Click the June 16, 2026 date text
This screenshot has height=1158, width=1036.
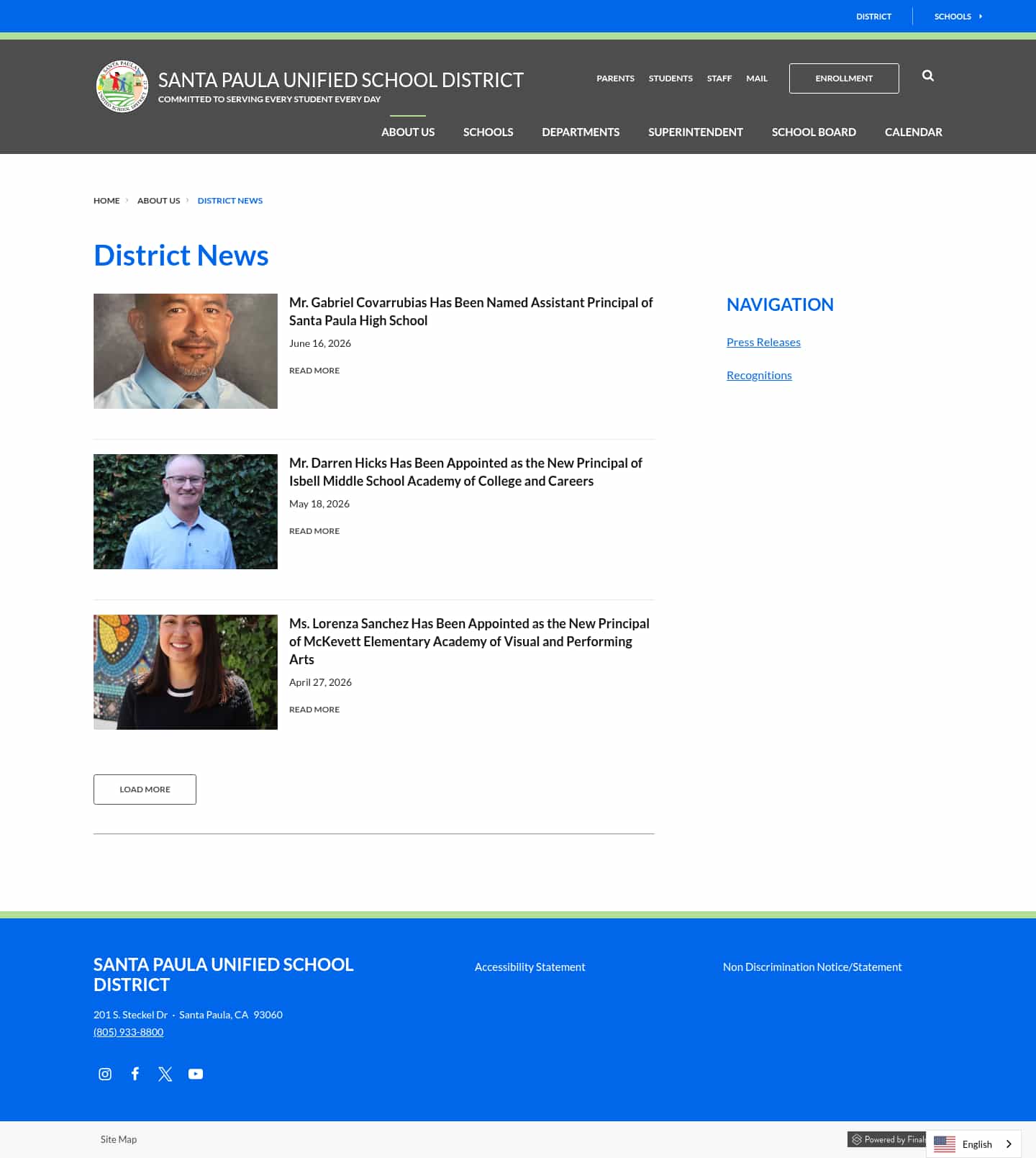[x=320, y=343]
